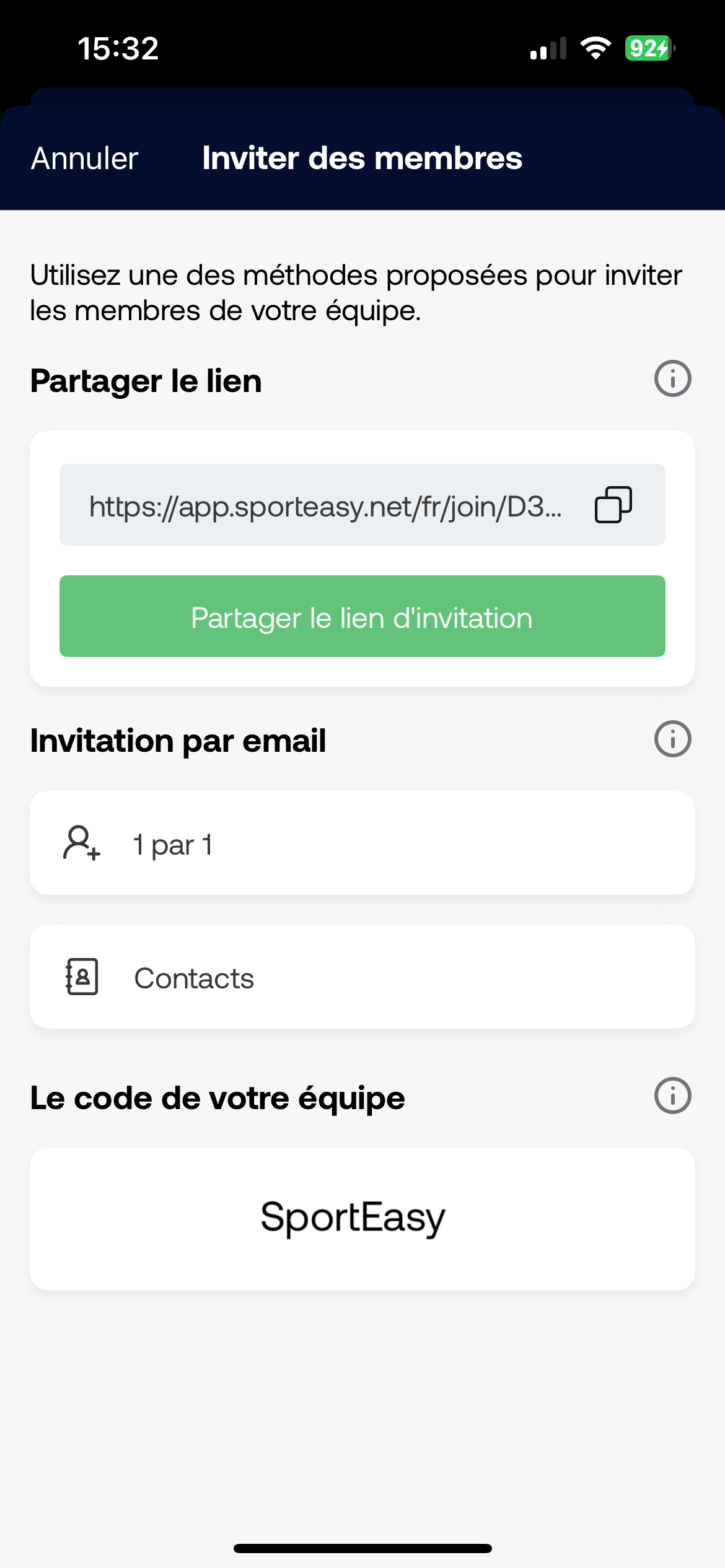The image size is (725, 1568).
Task: Share via Partager le lien d'invitation button
Action: pos(362,616)
